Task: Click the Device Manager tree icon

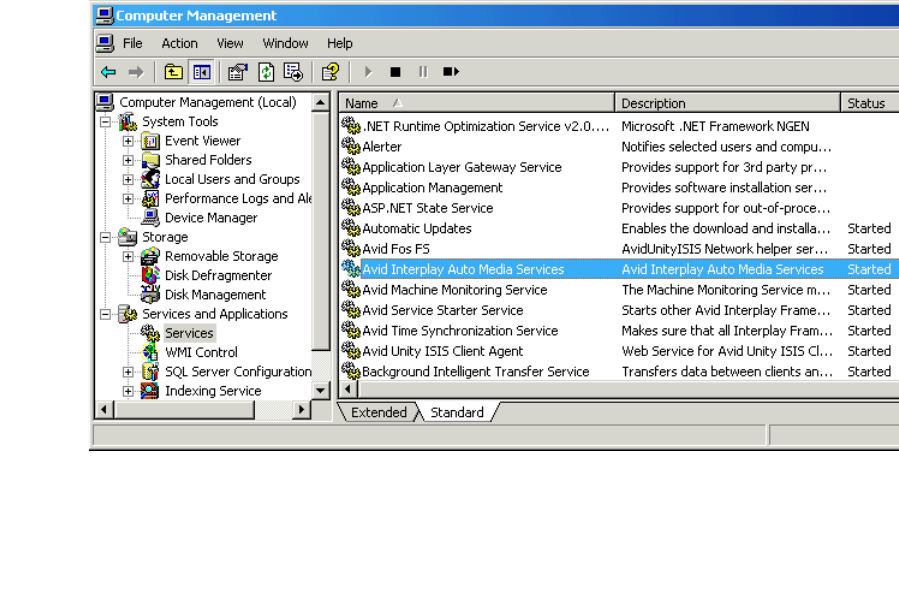Action: coord(150,217)
